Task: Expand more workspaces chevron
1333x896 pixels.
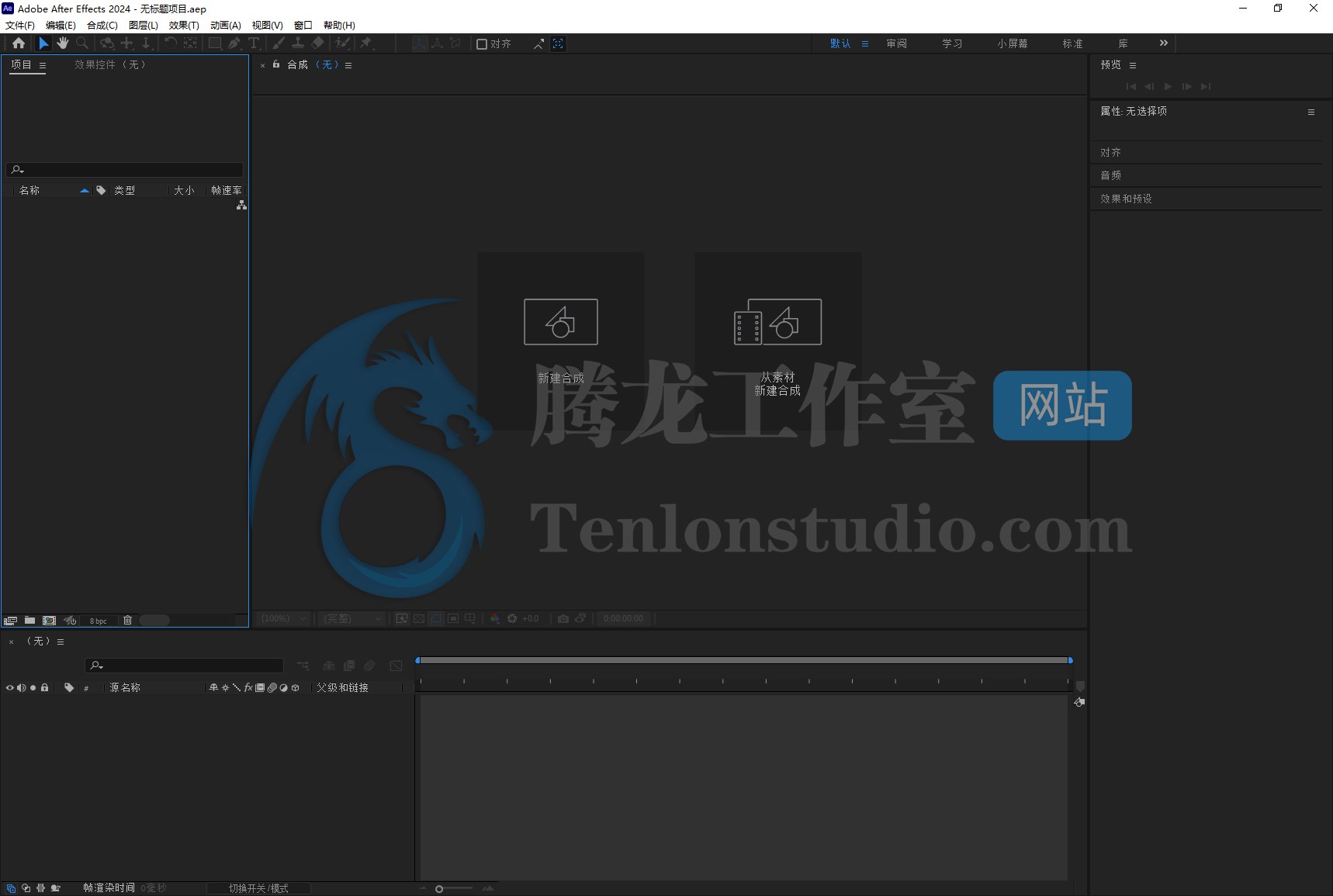Action: pyautogui.click(x=1164, y=43)
